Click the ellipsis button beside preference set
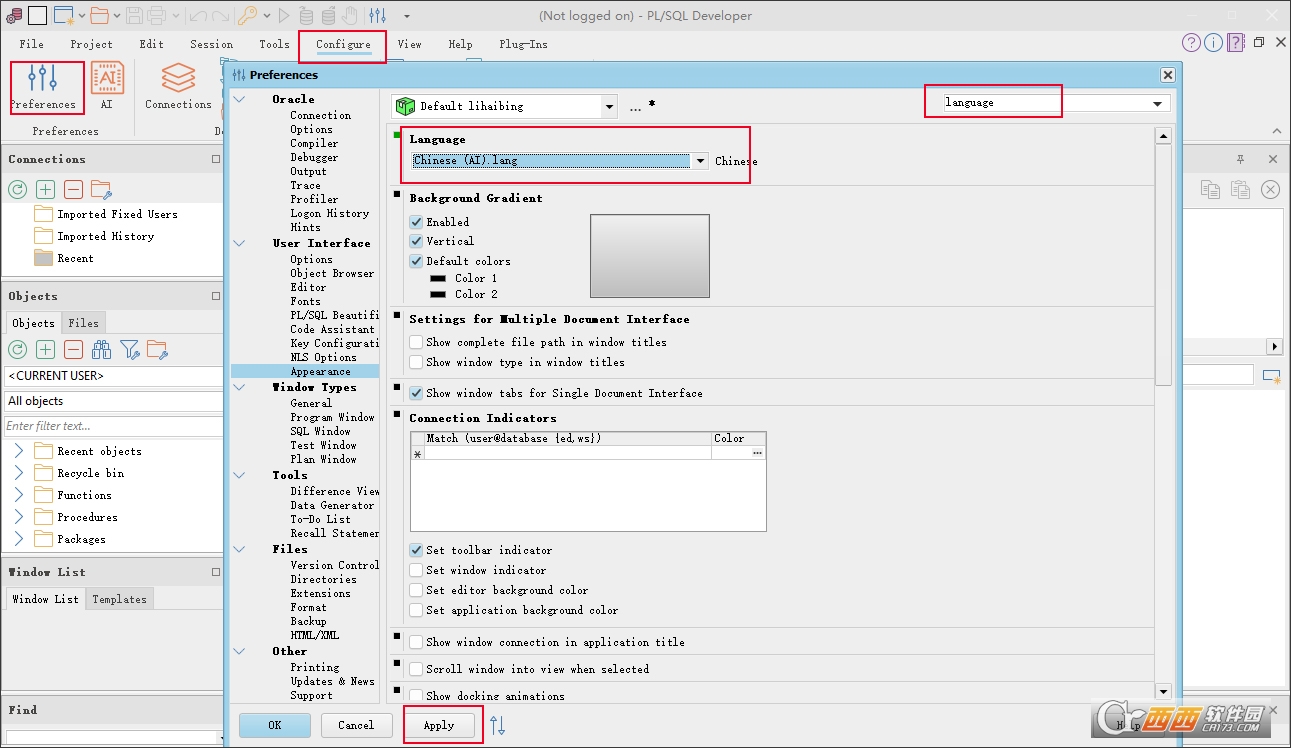This screenshot has width=1291, height=748. (635, 106)
